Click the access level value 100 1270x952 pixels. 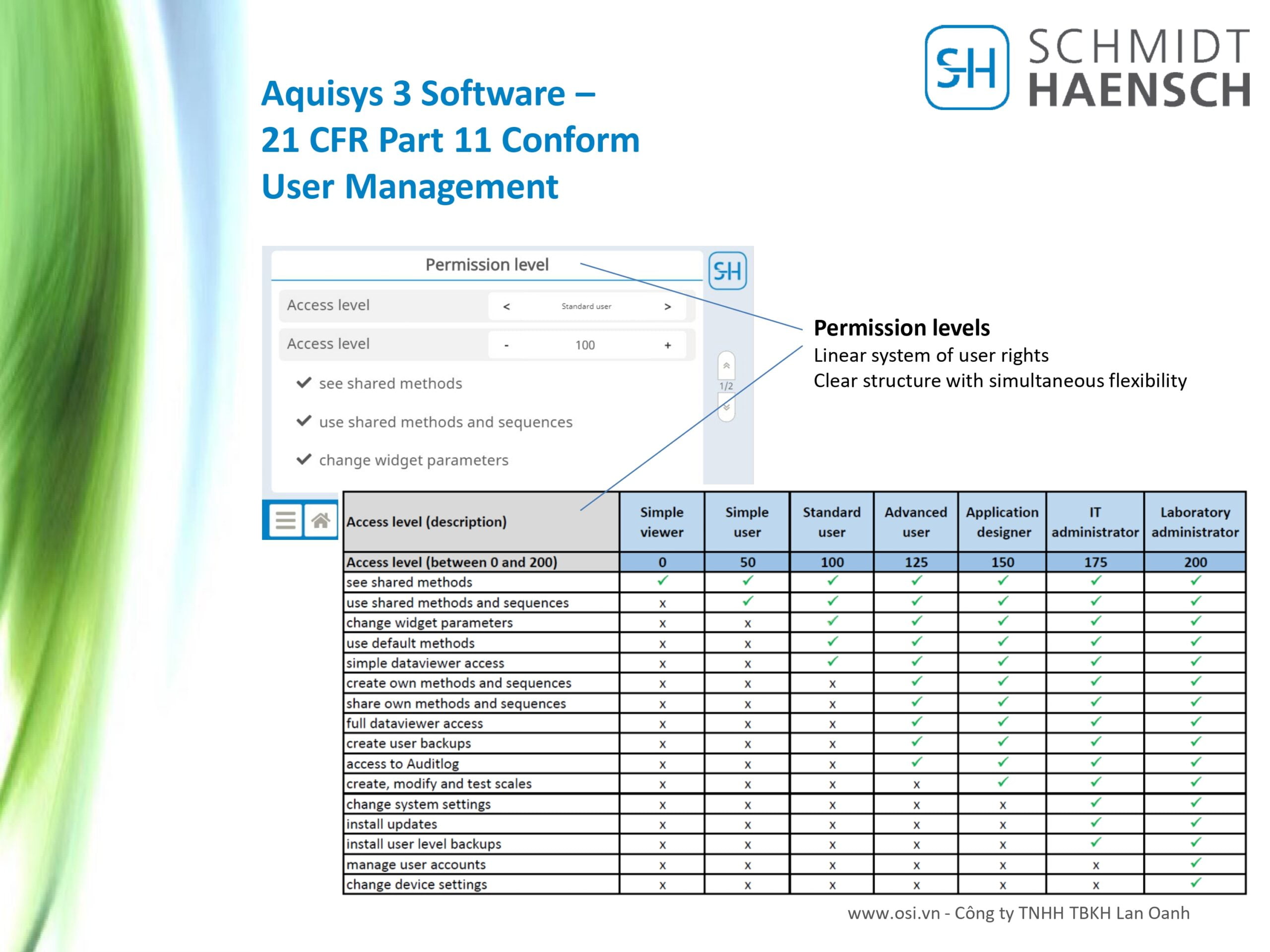pyautogui.click(x=585, y=345)
